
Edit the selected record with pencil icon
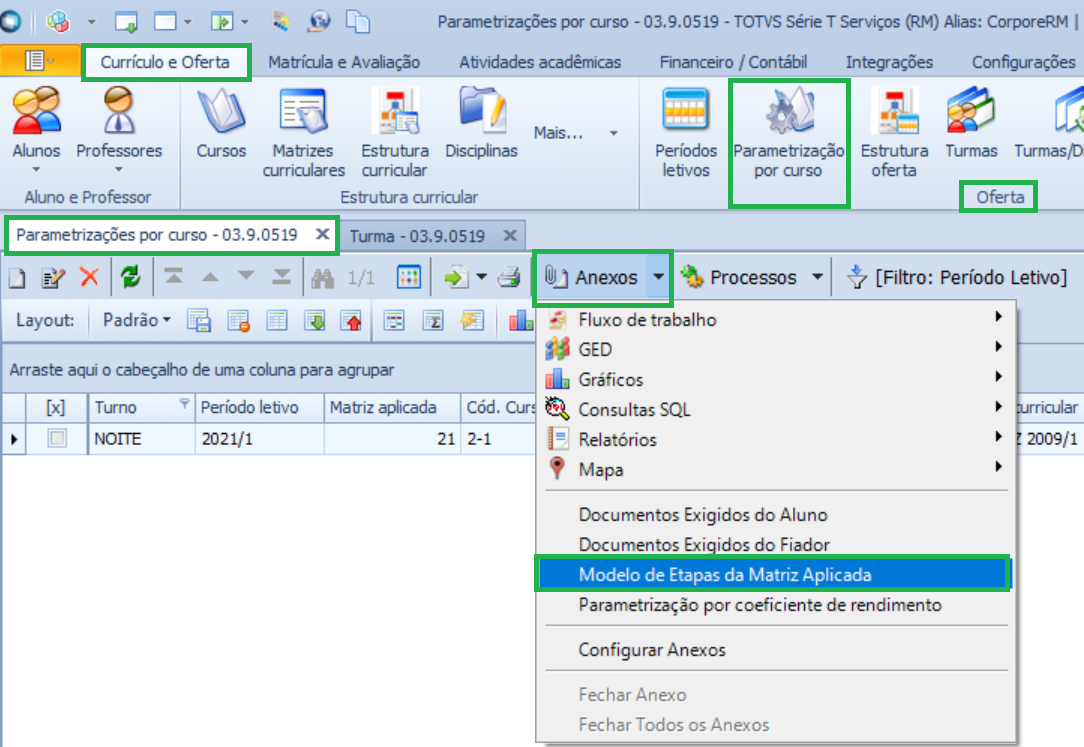(x=53, y=278)
